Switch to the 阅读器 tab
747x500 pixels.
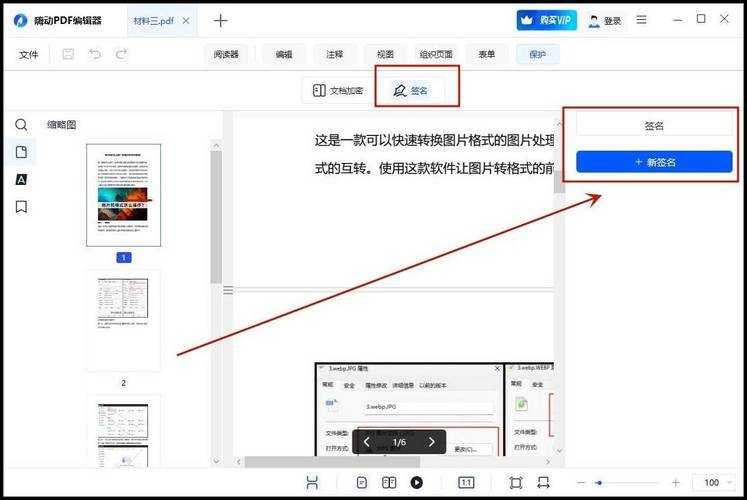click(226, 54)
